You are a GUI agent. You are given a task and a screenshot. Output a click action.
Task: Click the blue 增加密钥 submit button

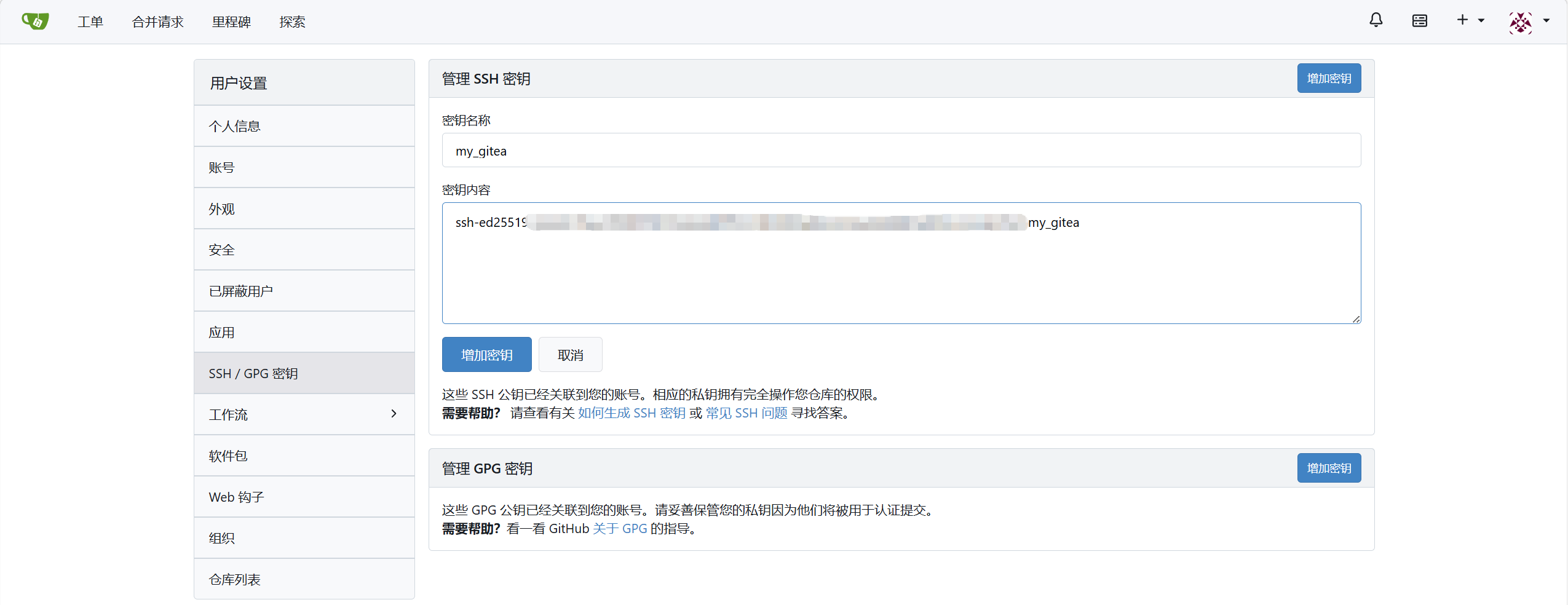click(x=486, y=355)
